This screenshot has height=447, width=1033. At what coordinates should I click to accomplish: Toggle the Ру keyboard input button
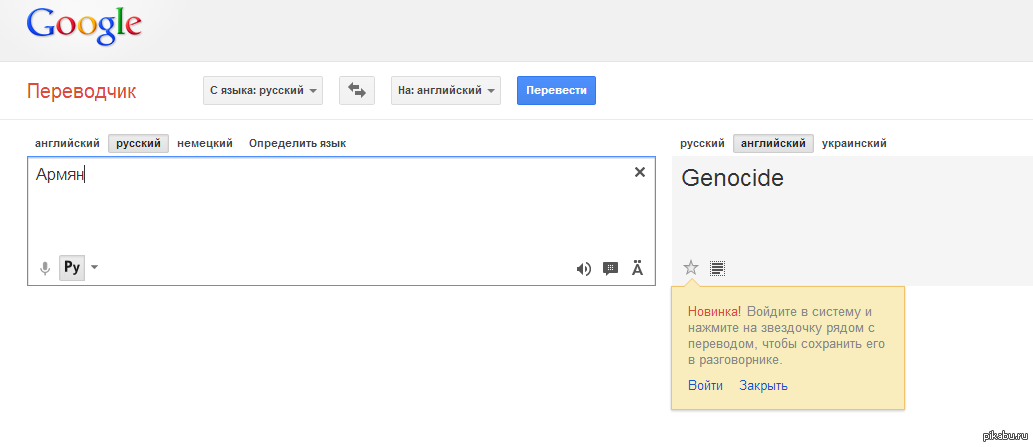72,267
